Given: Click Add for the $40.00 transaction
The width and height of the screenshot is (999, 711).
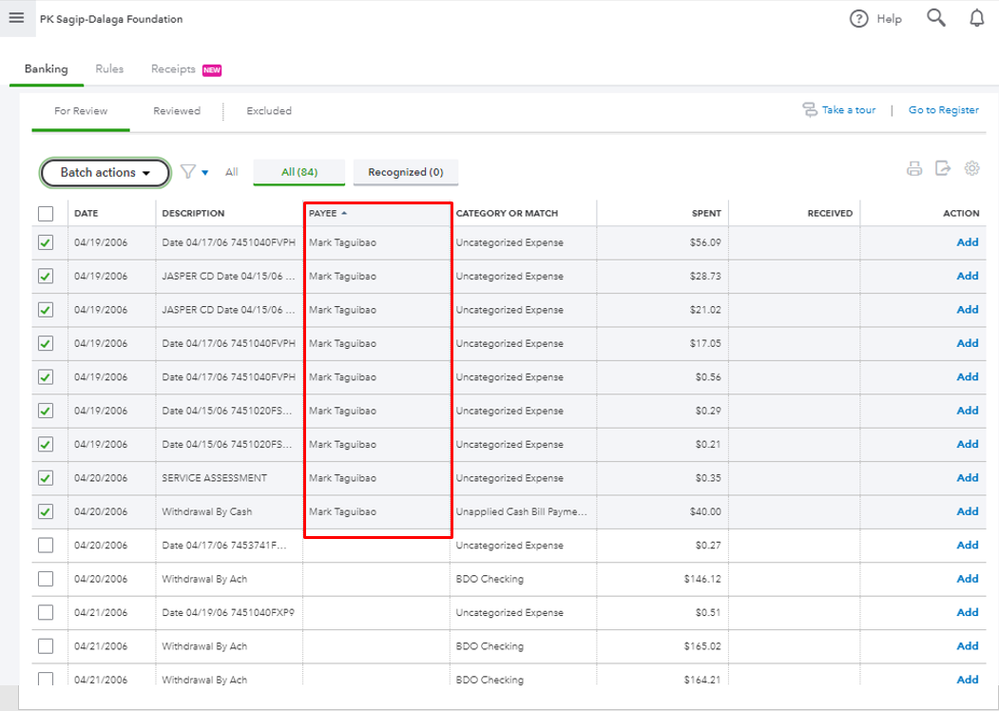Looking at the screenshot, I should (x=967, y=512).
